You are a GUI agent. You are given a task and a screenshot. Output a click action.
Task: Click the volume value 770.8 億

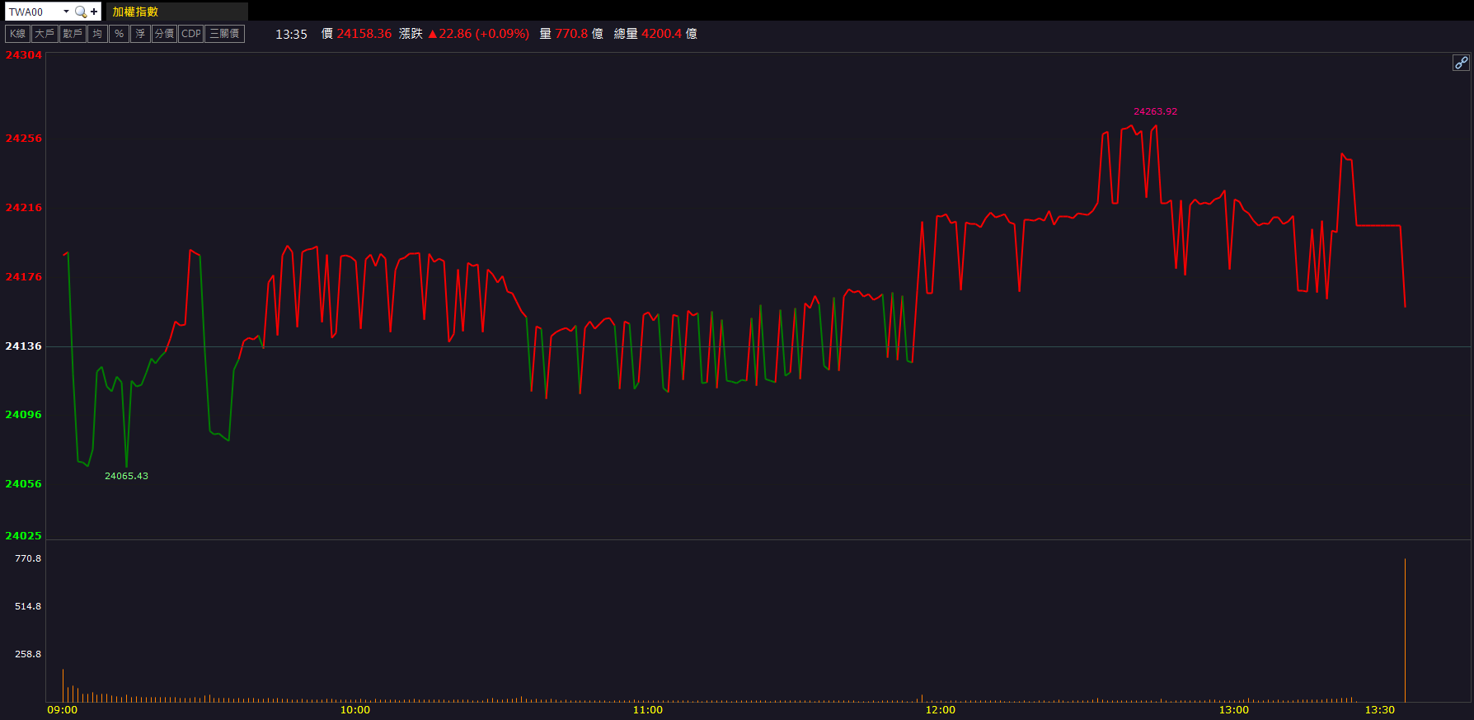tap(579, 34)
